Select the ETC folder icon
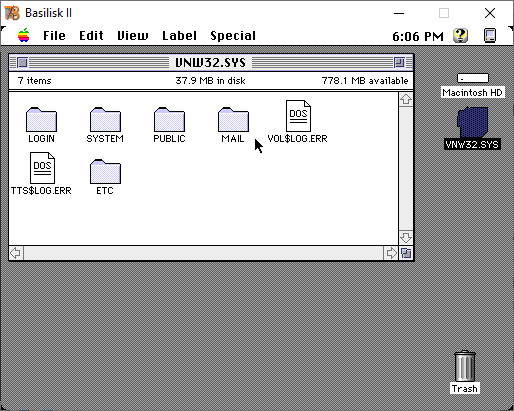The image size is (514, 411). pos(105,171)
